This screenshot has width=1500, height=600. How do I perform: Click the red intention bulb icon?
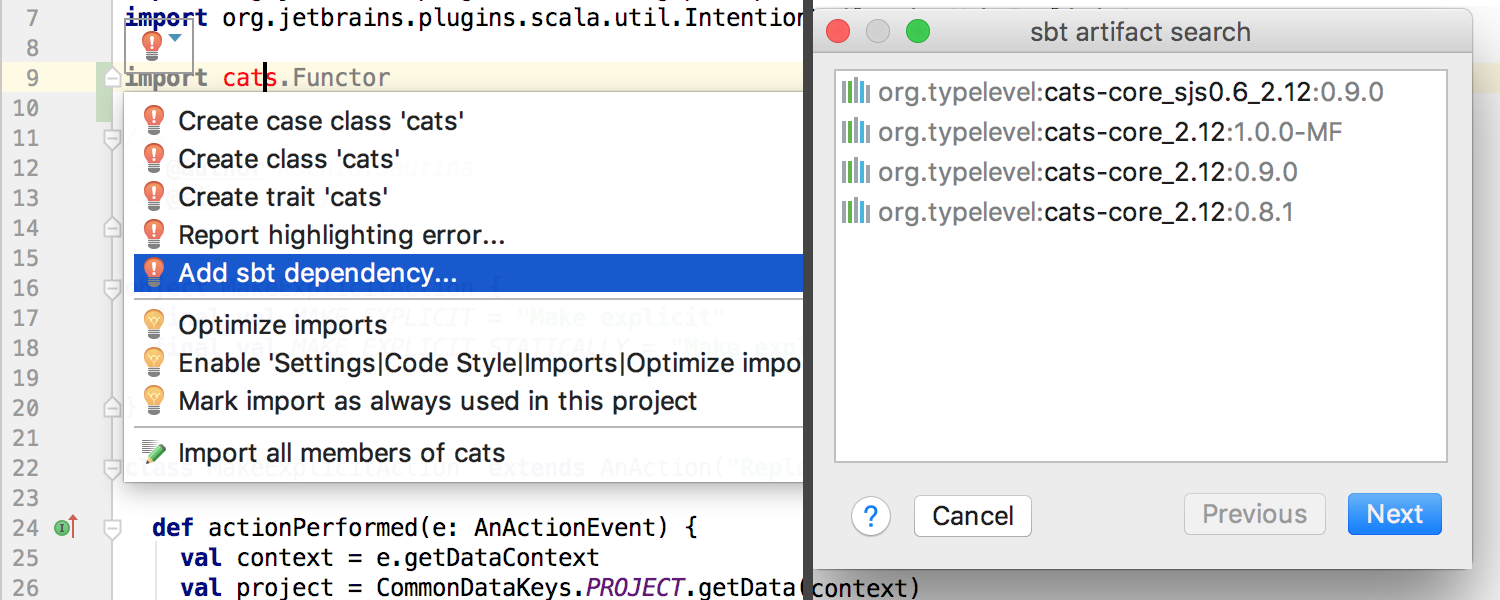click(151, 42)
